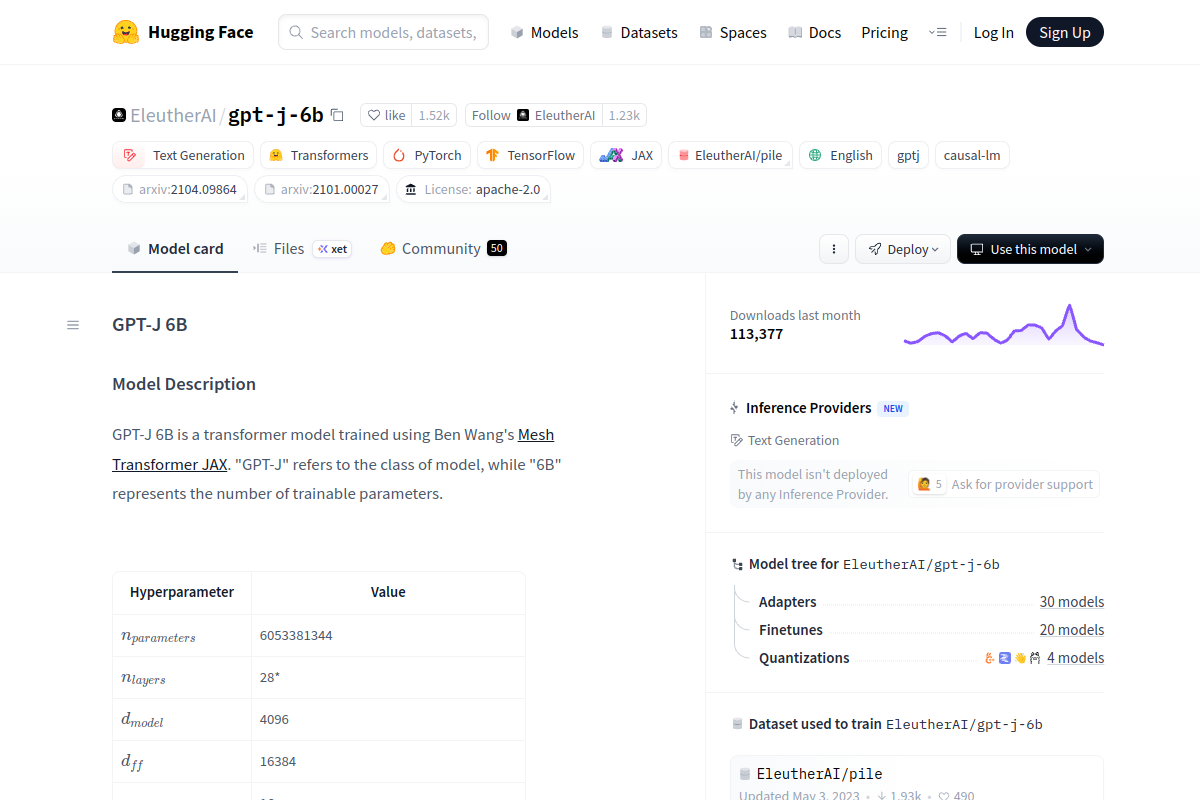Click the EleutherAI organization avatar icon
This screenshot has width=1200, height=800.
click(x=119, y=115)
